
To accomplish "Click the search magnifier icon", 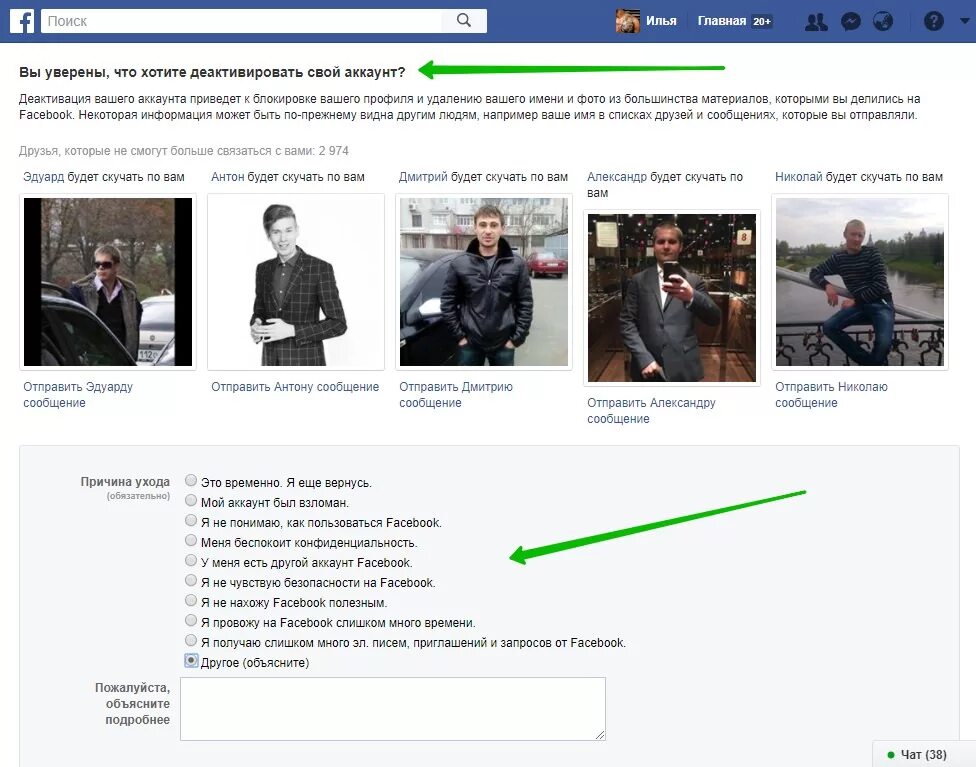I will point(464,21).
